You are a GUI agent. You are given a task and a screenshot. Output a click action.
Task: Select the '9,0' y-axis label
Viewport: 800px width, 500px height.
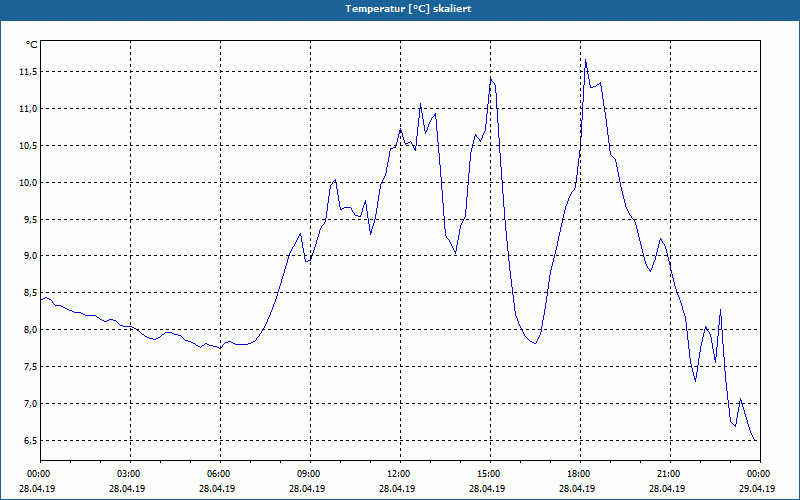[x=30, y=256]
